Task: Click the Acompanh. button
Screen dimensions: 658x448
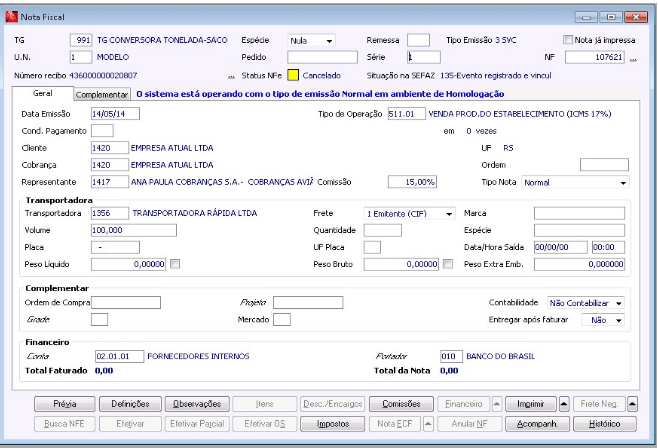Action: (537, 424)
